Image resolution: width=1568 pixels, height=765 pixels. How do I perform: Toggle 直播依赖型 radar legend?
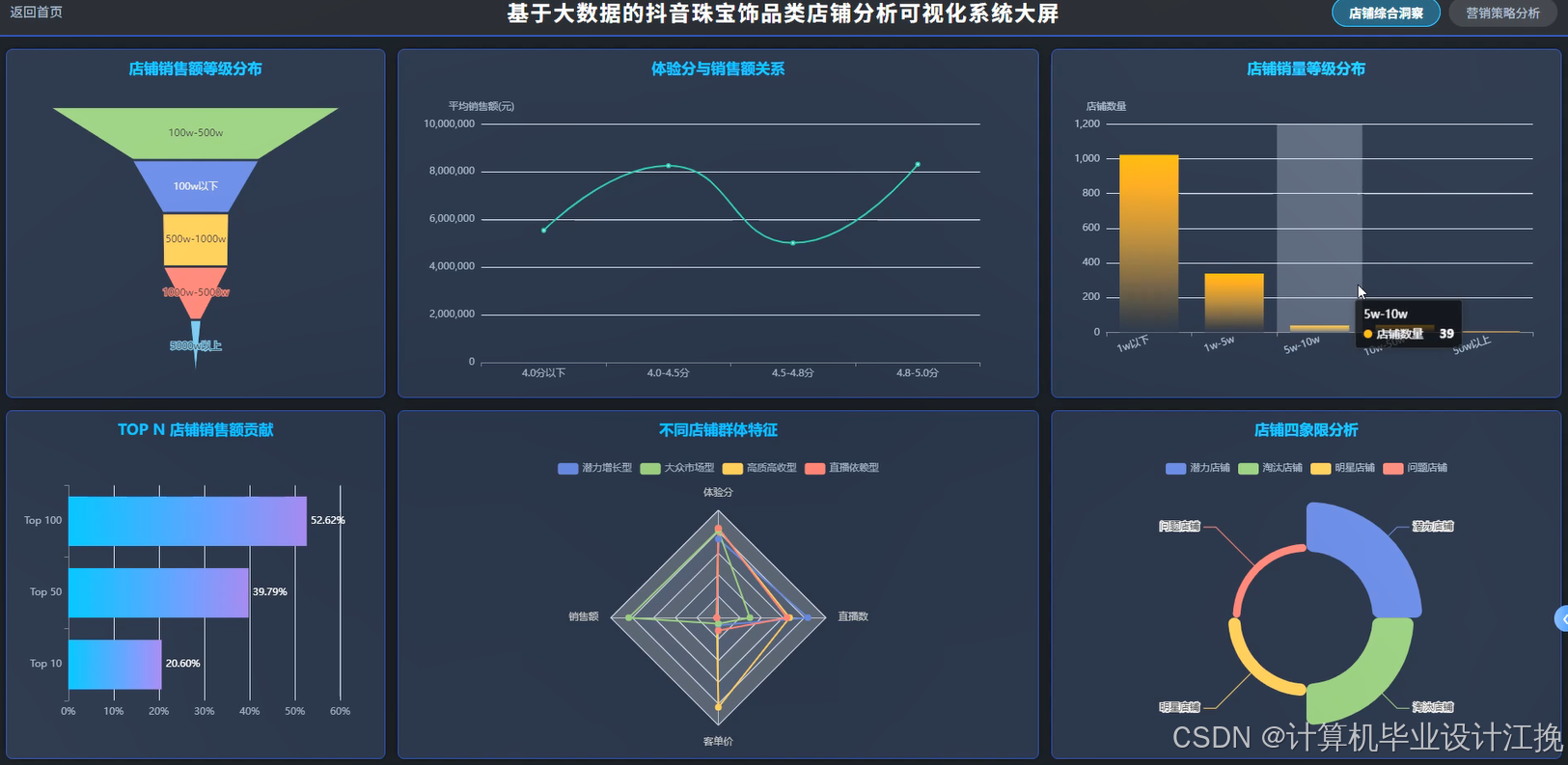pos(841,468)
